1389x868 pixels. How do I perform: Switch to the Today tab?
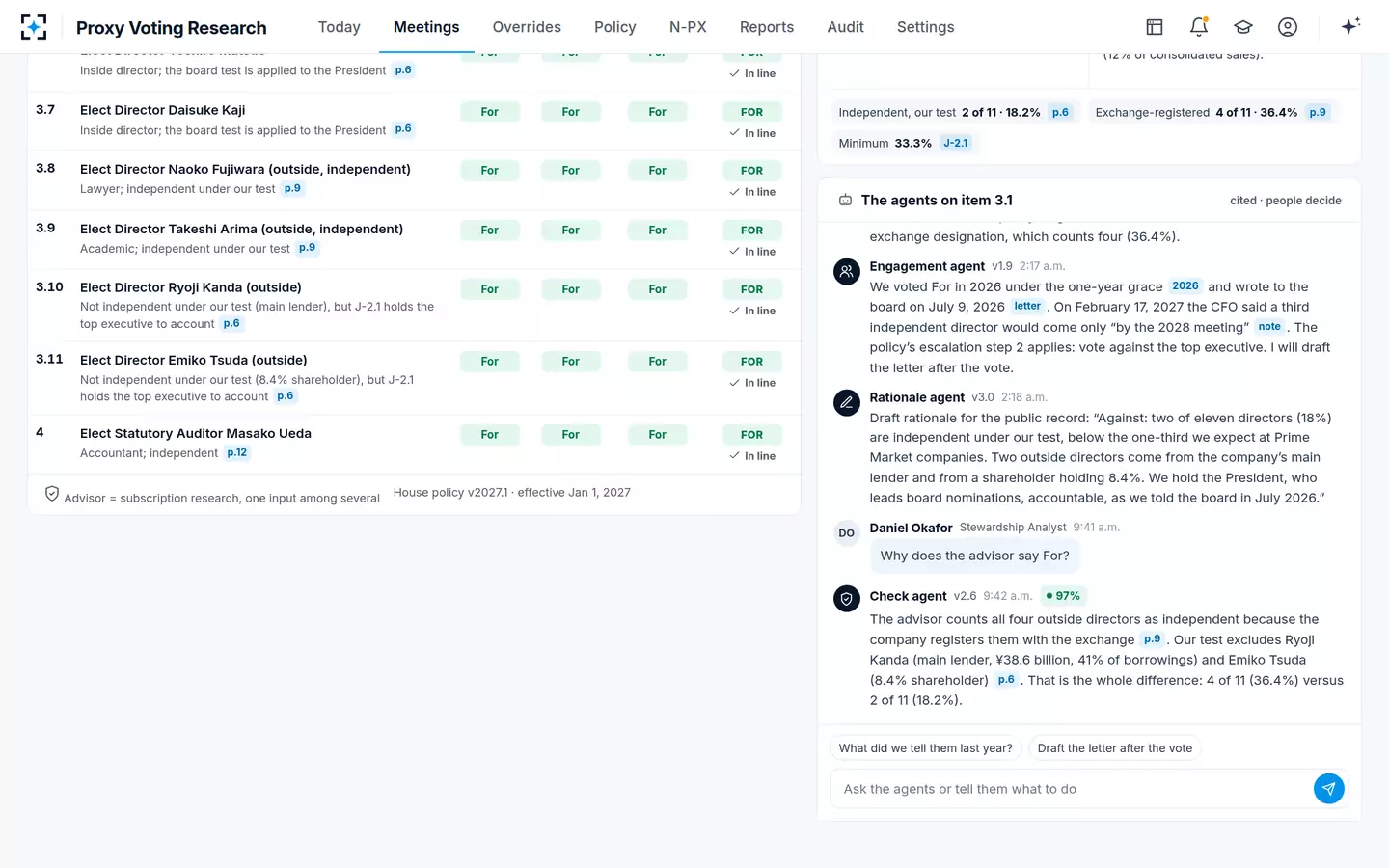[340, 27]
